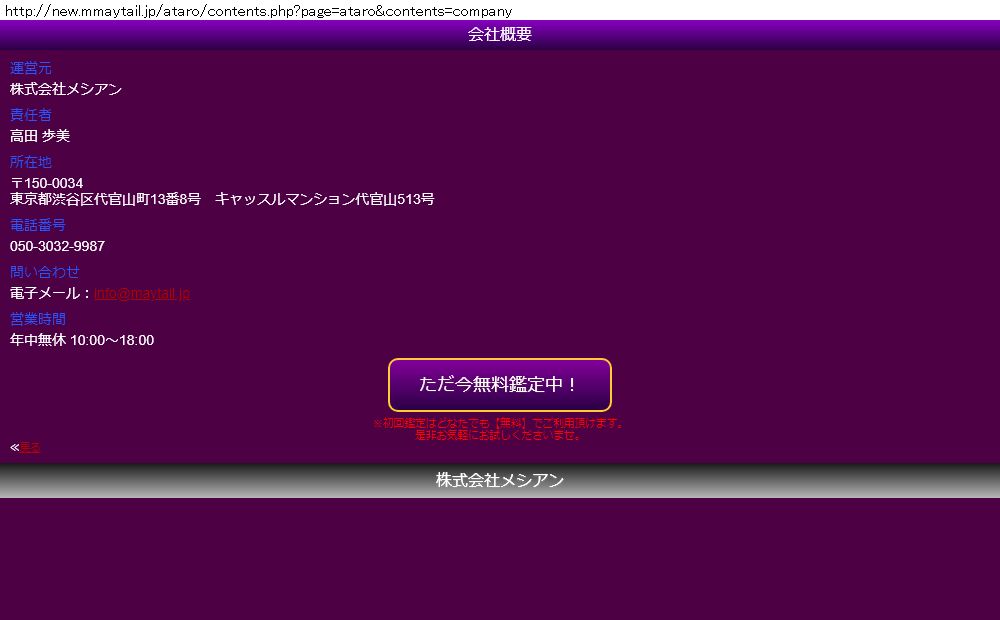Click the ただ今無料鑑定中！ button
The width and height of the screenshot is (1000, 620).
(499, 385)
